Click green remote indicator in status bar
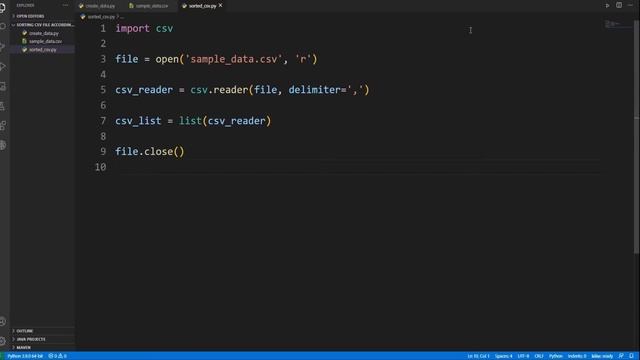The width and height of the screenshot is (640, 360). point(2,356)
